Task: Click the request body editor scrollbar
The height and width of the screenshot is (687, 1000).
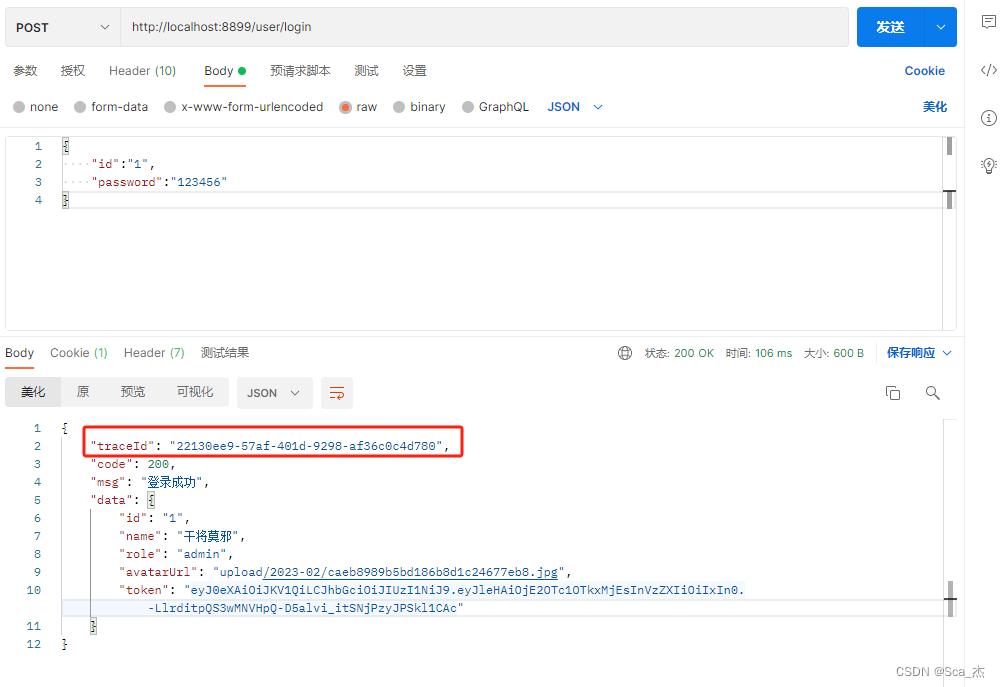Action: coord(950,173)
